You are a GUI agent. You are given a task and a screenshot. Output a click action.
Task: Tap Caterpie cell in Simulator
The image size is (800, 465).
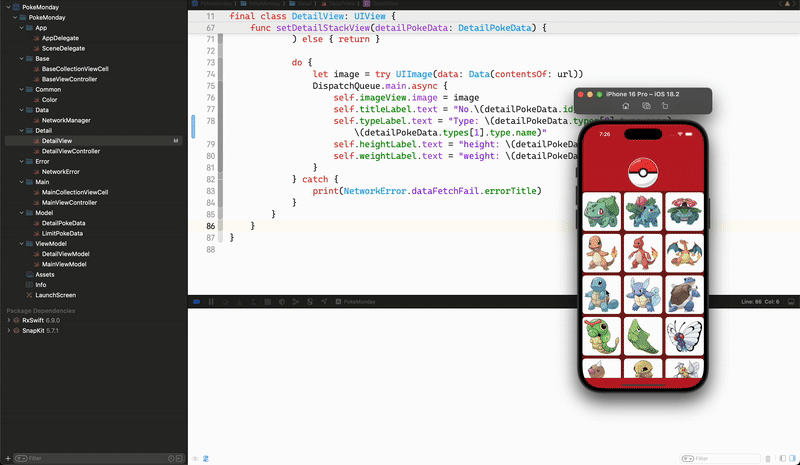[602, 336]
